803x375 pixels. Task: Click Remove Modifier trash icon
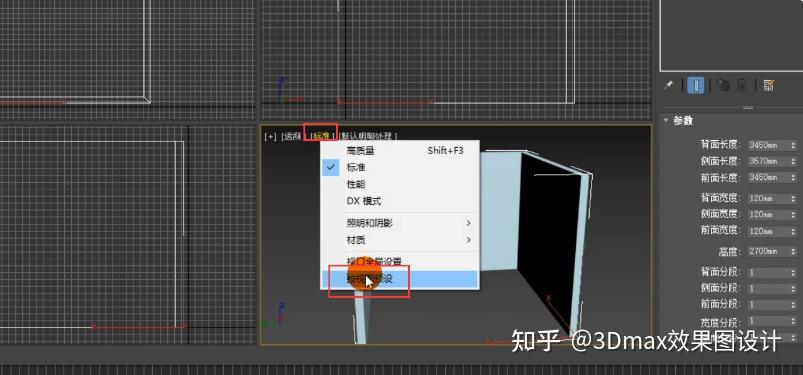click(x=741, y=85)
